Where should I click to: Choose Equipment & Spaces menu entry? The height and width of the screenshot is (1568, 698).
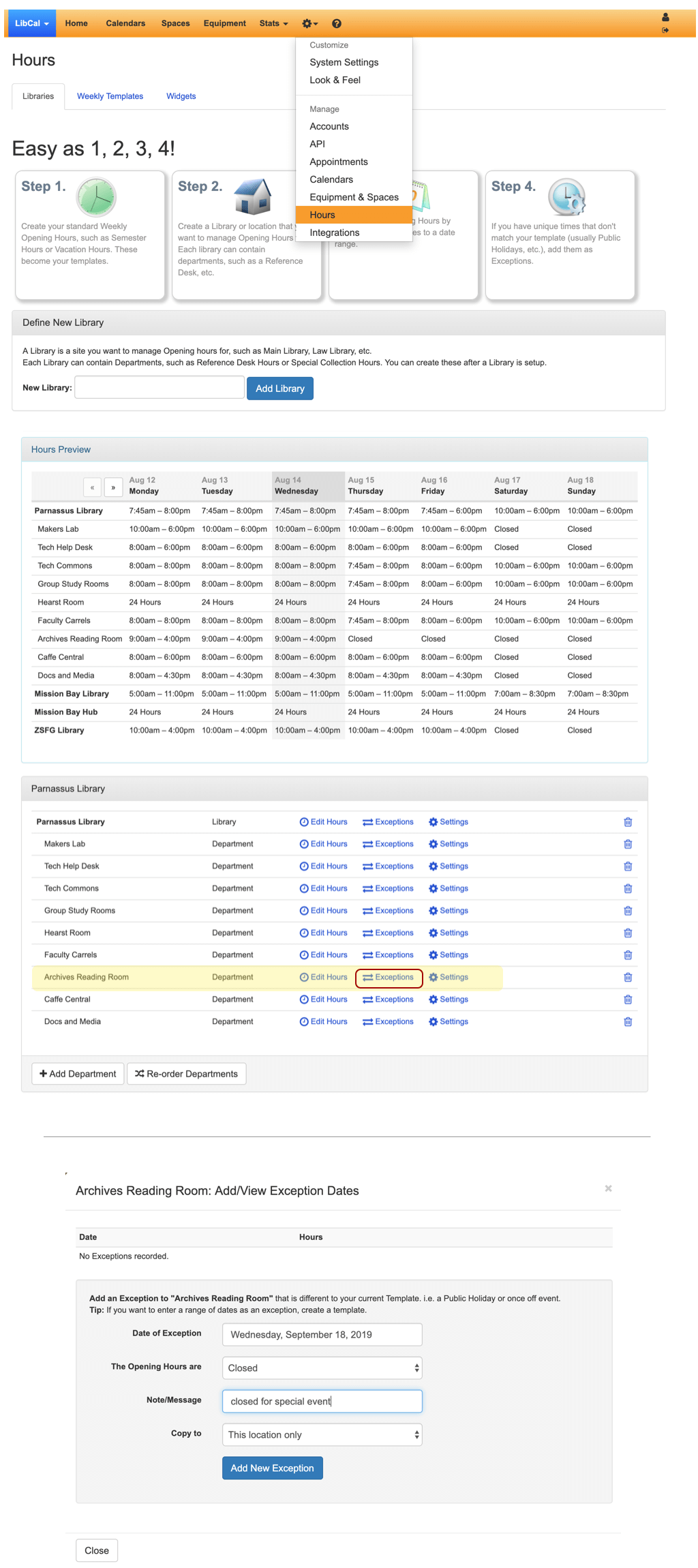click(354, 197)
